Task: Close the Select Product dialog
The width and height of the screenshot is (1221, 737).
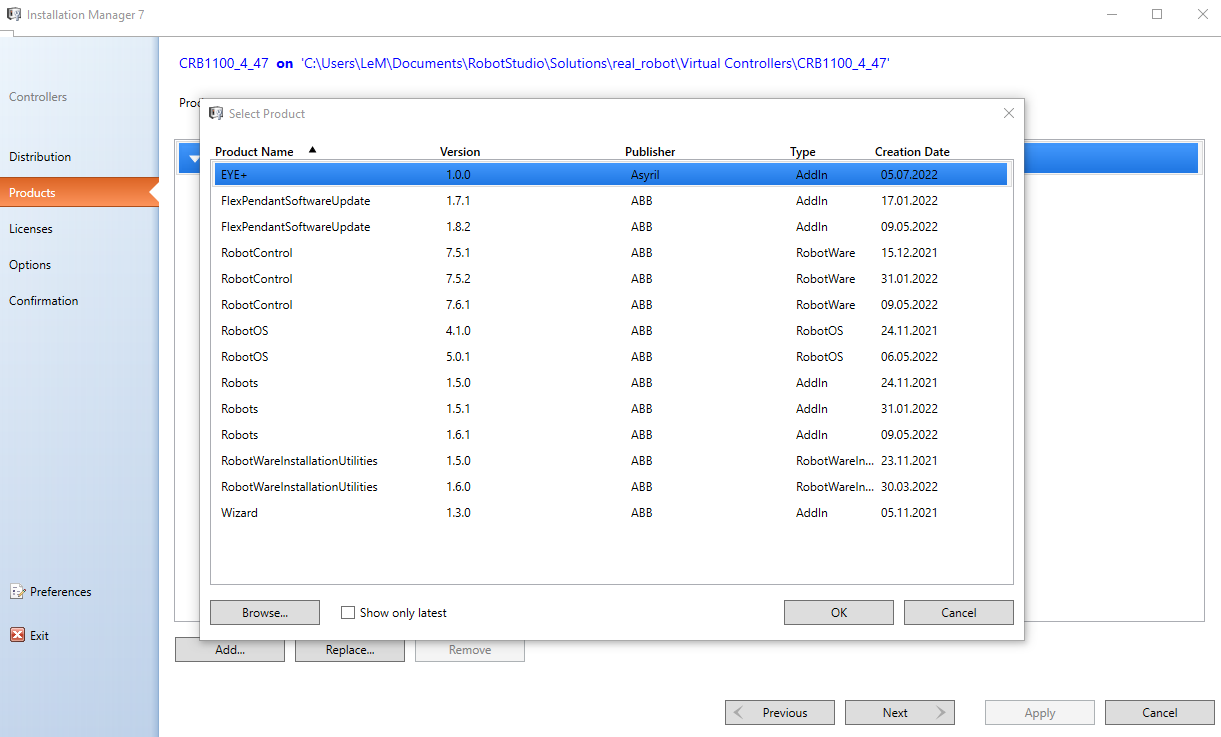Action: 1009,113
